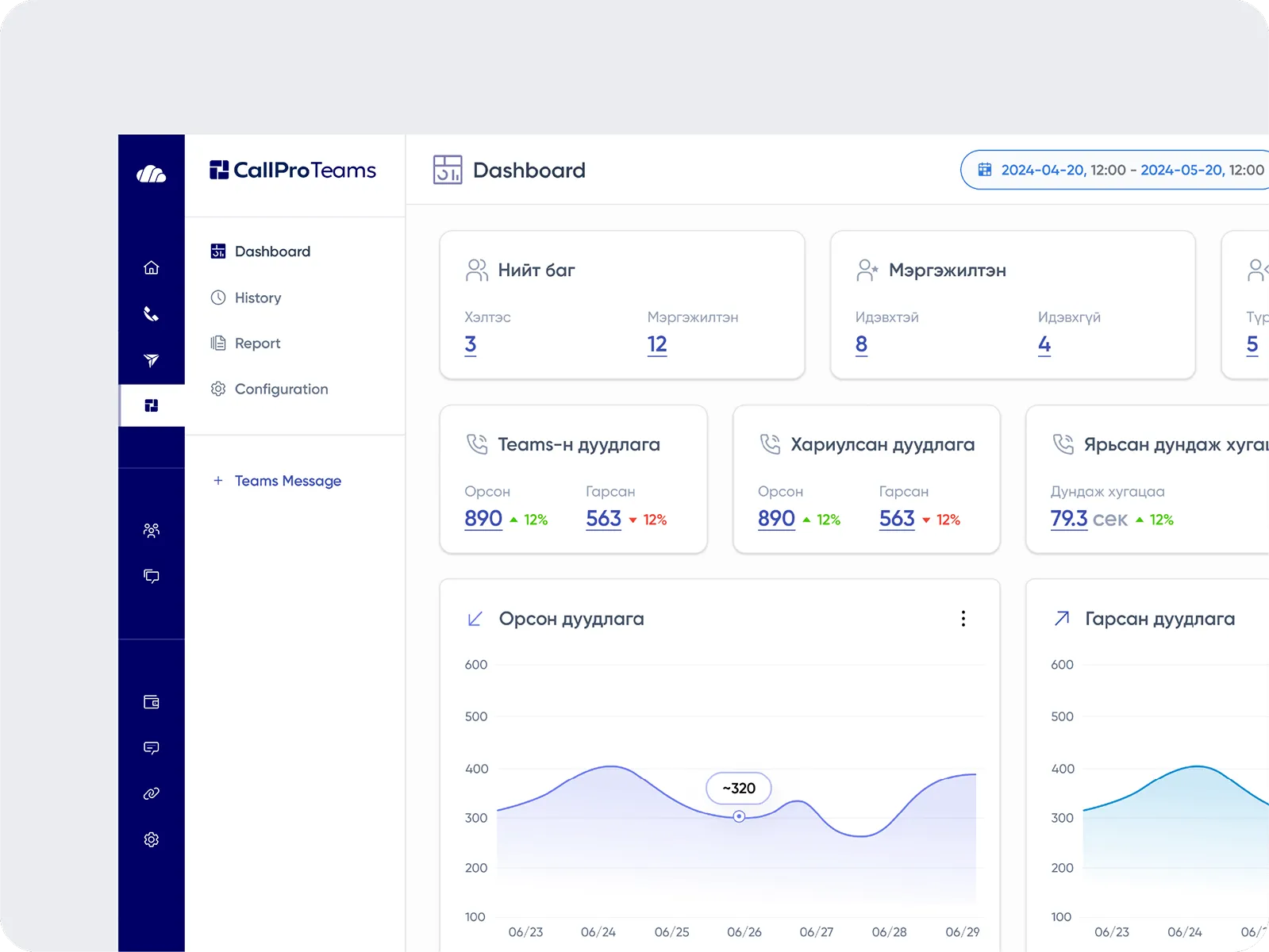The width and height of the screenshot is (1269, 952).
Task: Open the users group icon in sidebar
Action: click(x=152, y=530)
